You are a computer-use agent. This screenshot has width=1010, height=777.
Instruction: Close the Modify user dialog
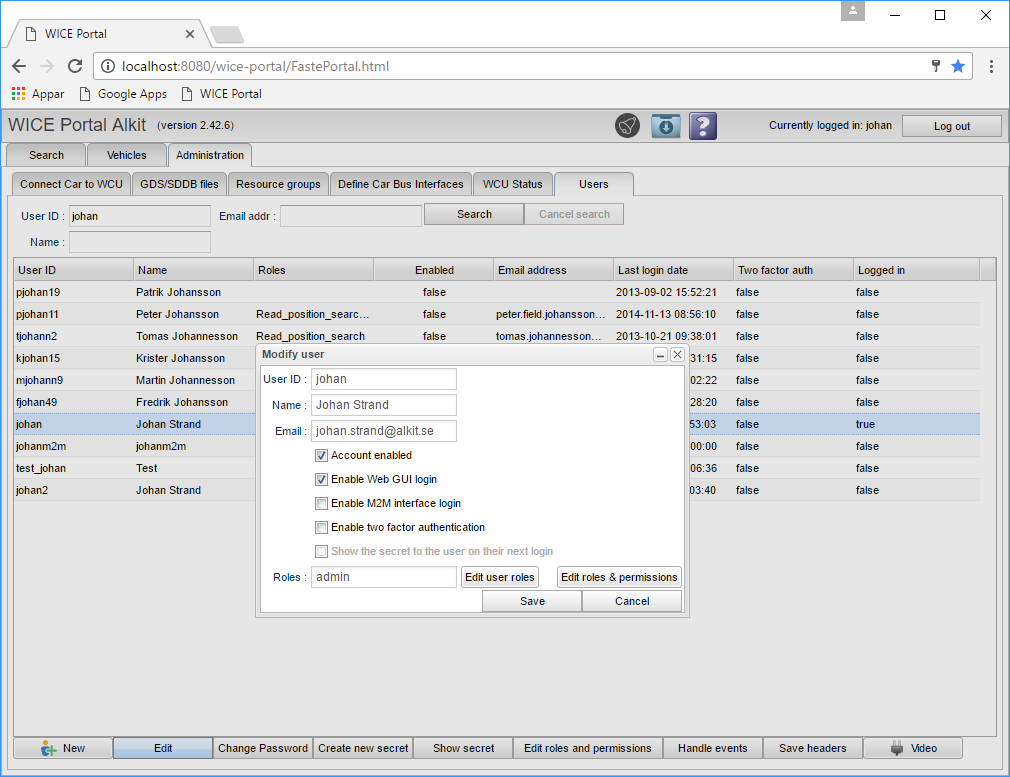coord(677,355)
